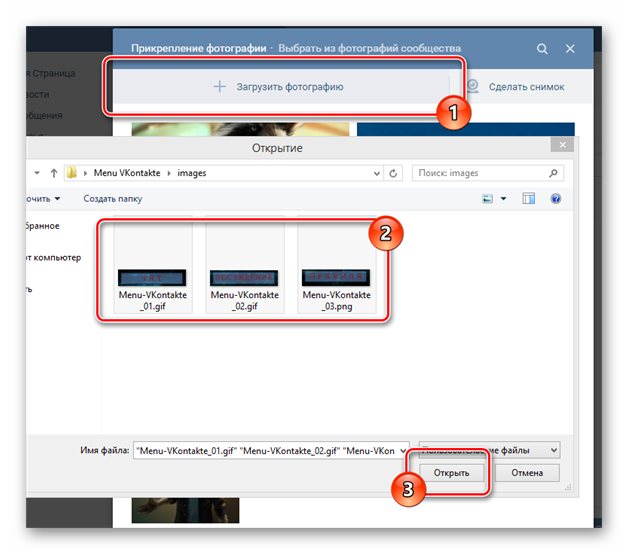Click the change view icon
The width and height of the screenshot is (628, 554).
[x=487, y=199]
